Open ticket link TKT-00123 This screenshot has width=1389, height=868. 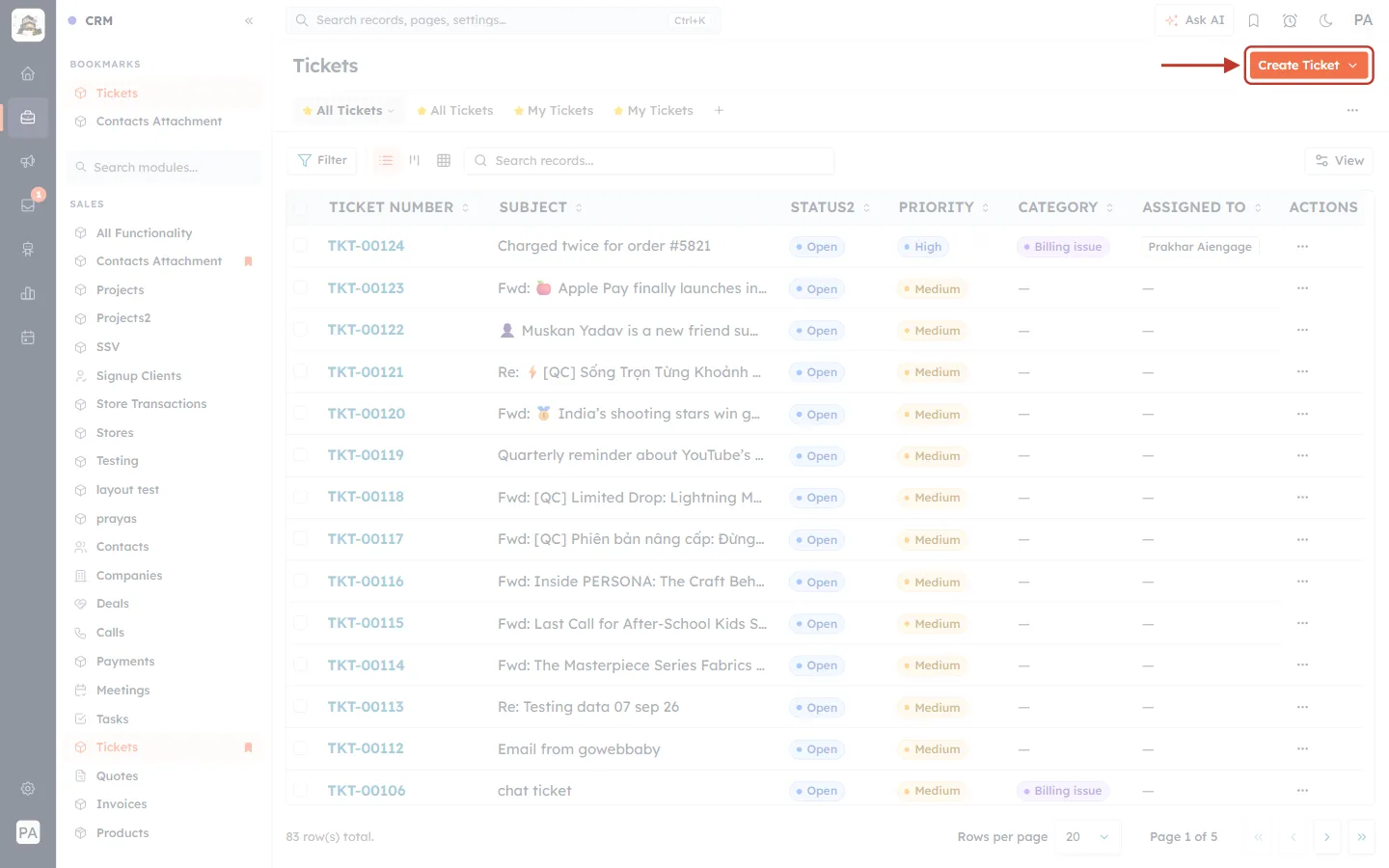point(366,288)
